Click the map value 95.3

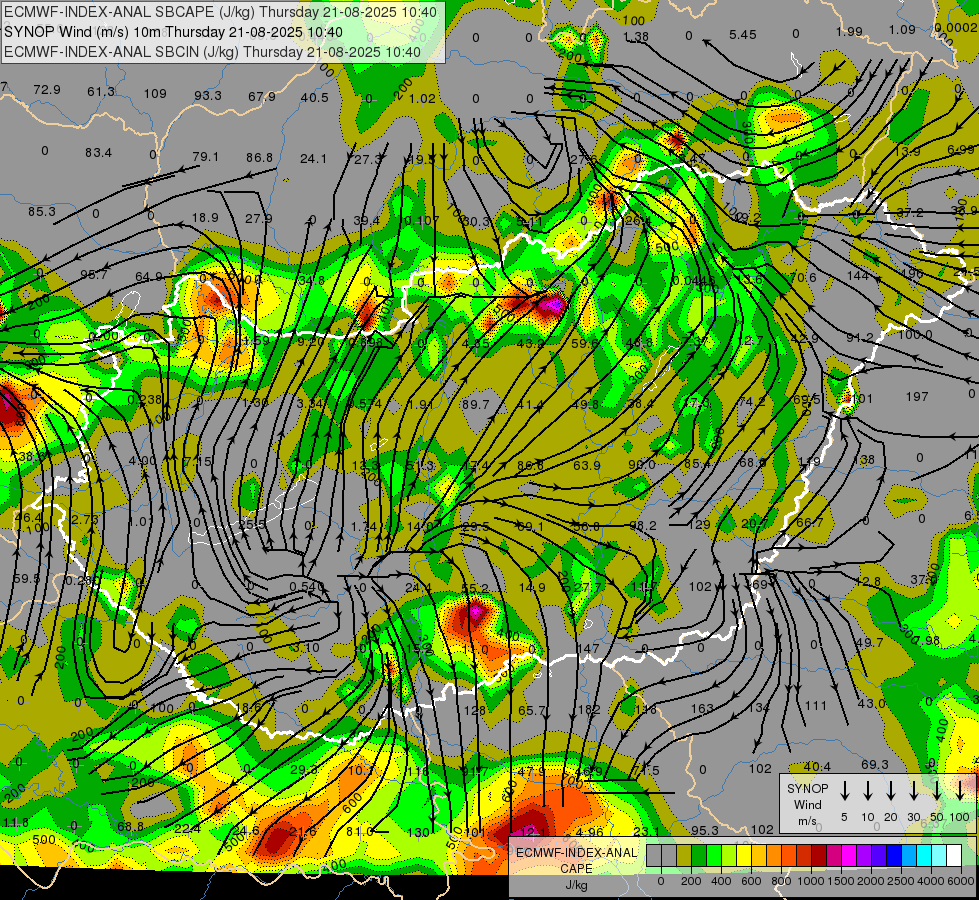coord(705,831)
